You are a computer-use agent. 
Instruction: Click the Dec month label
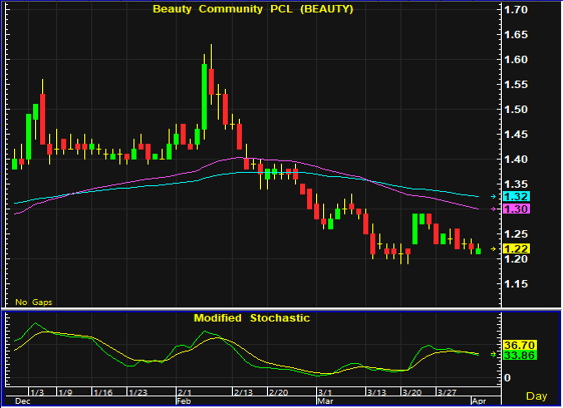tap(23, 401)
